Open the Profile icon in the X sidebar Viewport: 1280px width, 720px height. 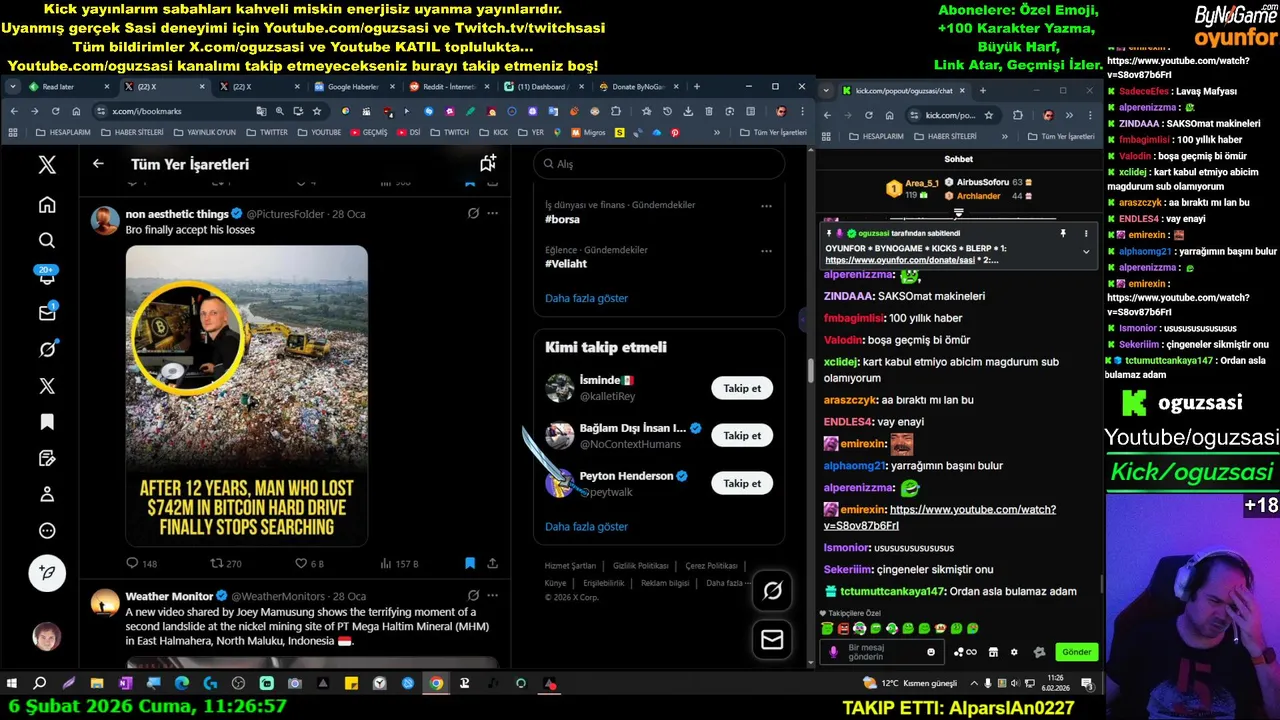tap(47, 494)
